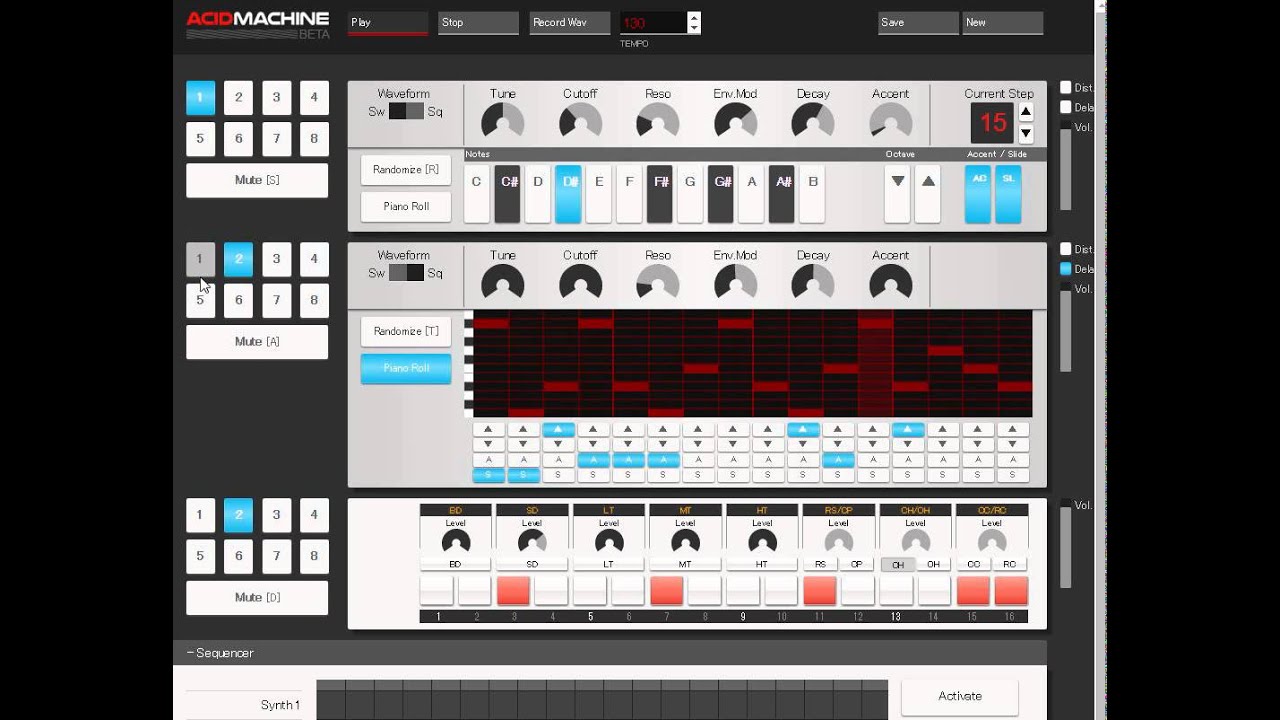Click the Record Wav button
Viewport: 1280px width, 720px height.
click(570, 23)
